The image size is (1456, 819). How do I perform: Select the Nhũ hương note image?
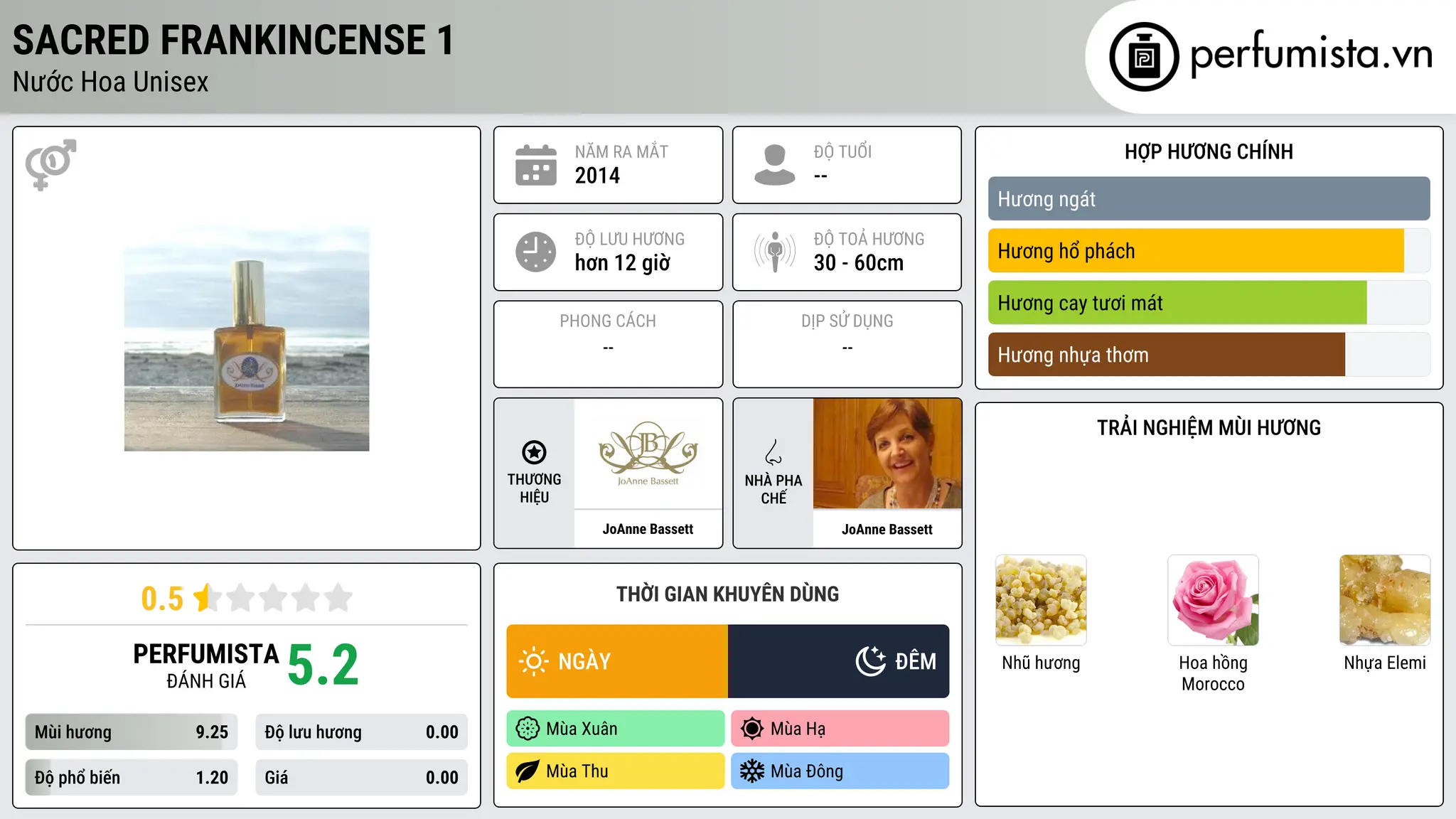coord(1041,600)
